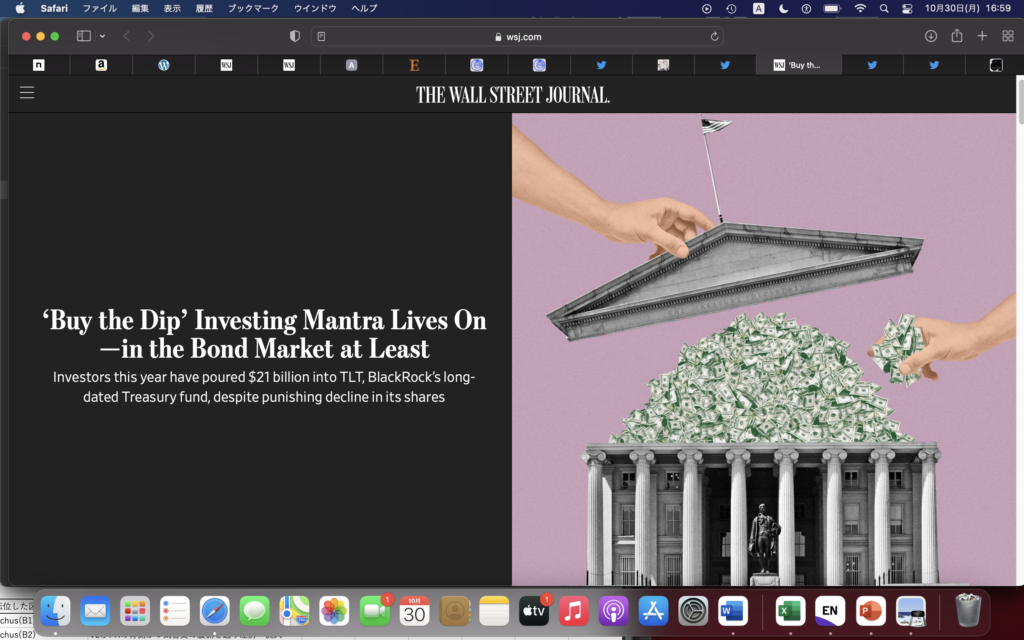Expand the sidebar tab group dropdown arrow
1024x640 pixels.
click(102, 36)
